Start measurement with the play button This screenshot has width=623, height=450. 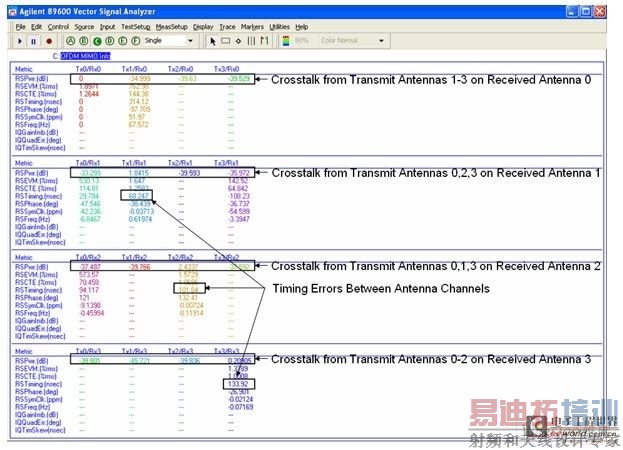pyautogui.click(x=19, y=41)
